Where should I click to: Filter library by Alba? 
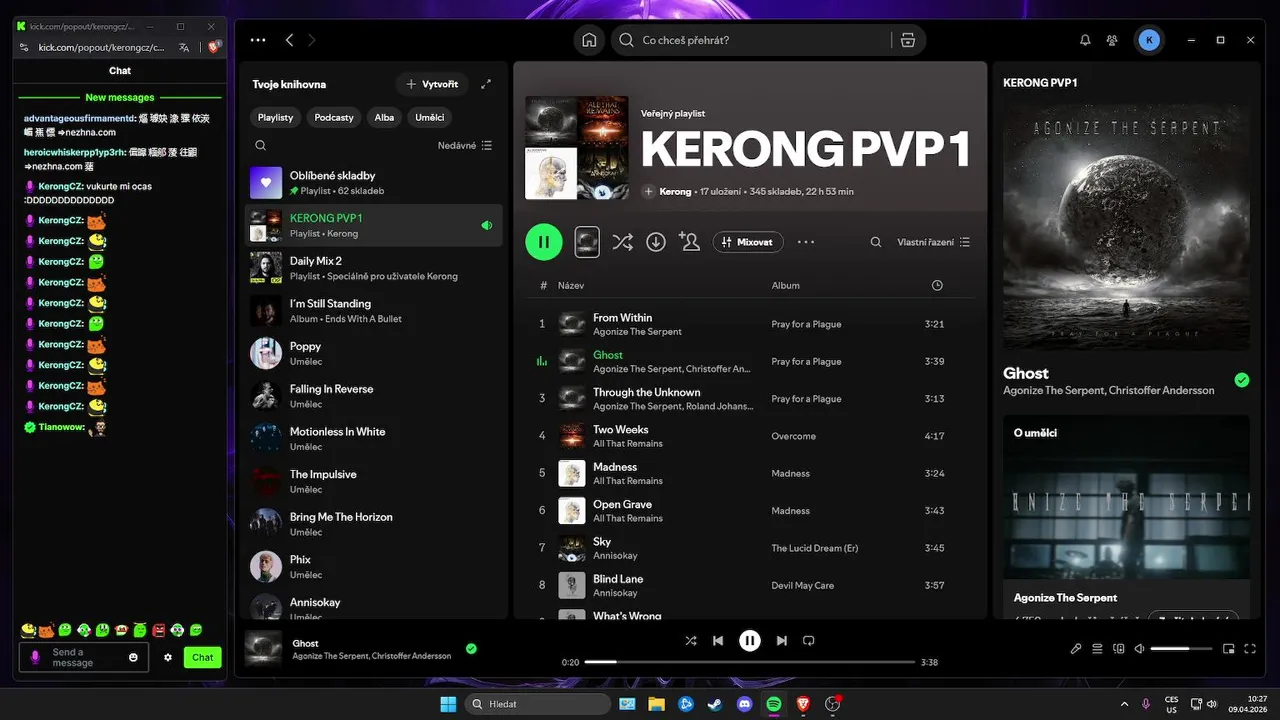pos(384,117)
